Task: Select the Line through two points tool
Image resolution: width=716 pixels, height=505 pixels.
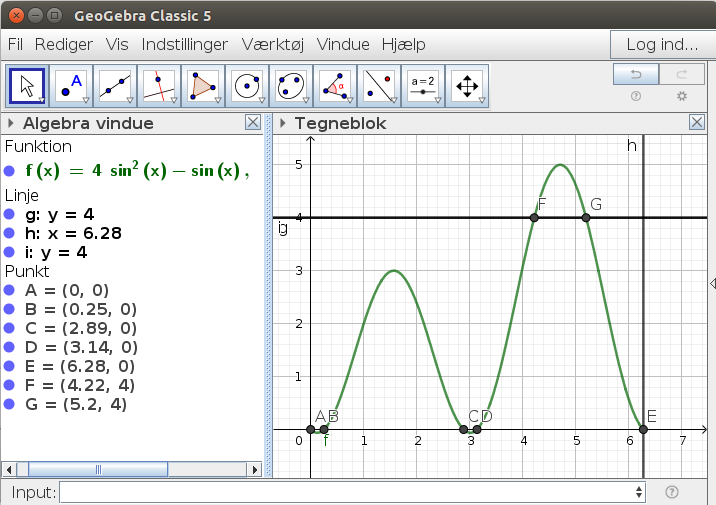Action: (x=115, y=86)
